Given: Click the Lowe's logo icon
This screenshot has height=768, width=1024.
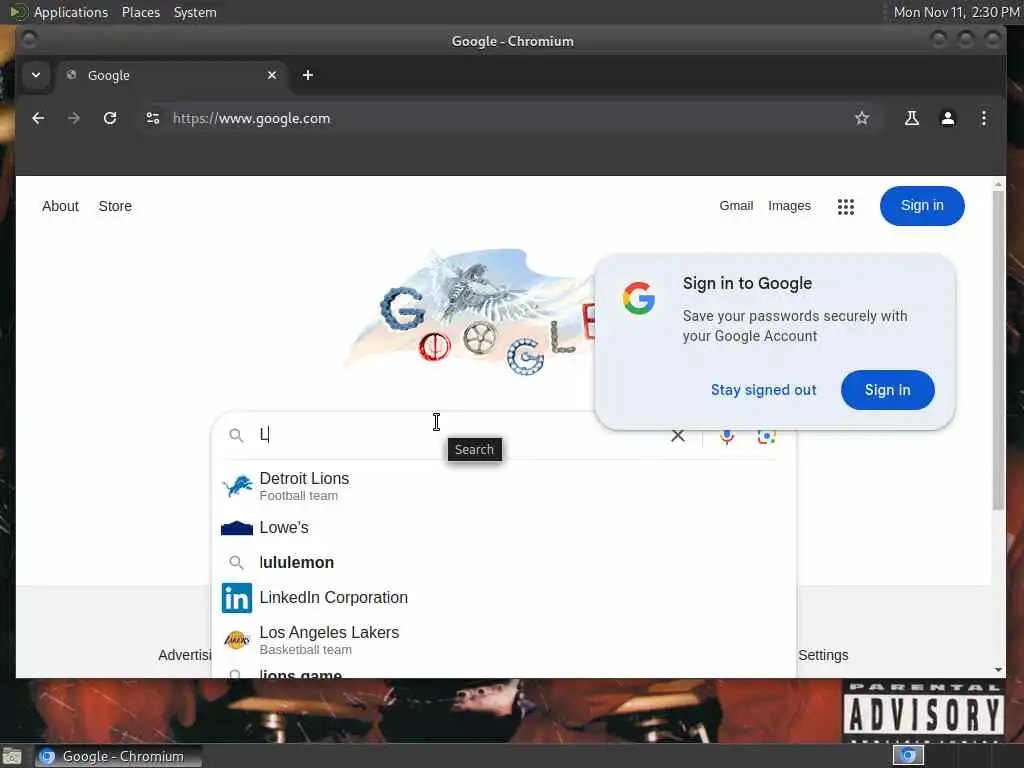Looking at the screenshot, I should [x=237, y=528].
